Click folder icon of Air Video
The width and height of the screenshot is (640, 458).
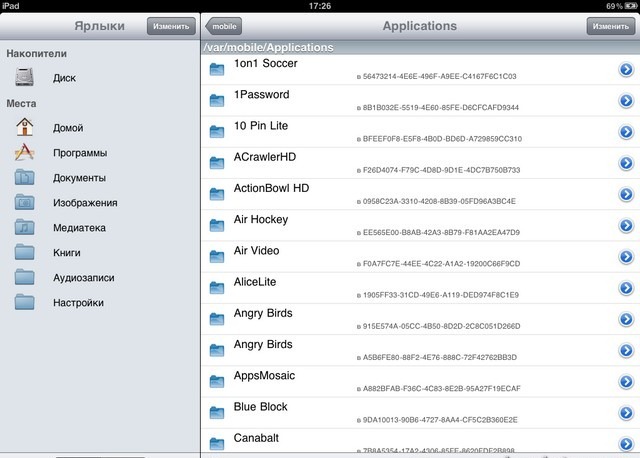pyautogui.click(x=217, y=257)
